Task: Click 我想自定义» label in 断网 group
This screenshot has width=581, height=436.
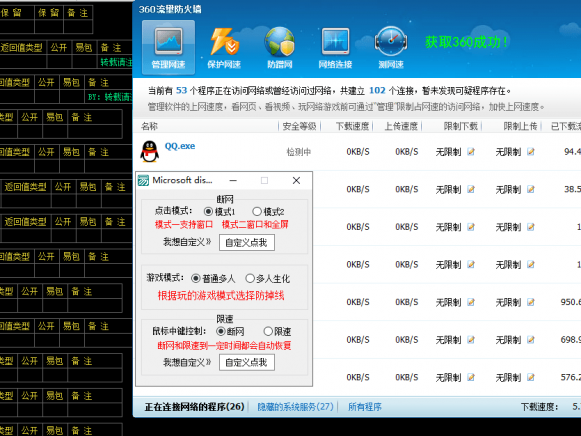Action: coord(187,242)
